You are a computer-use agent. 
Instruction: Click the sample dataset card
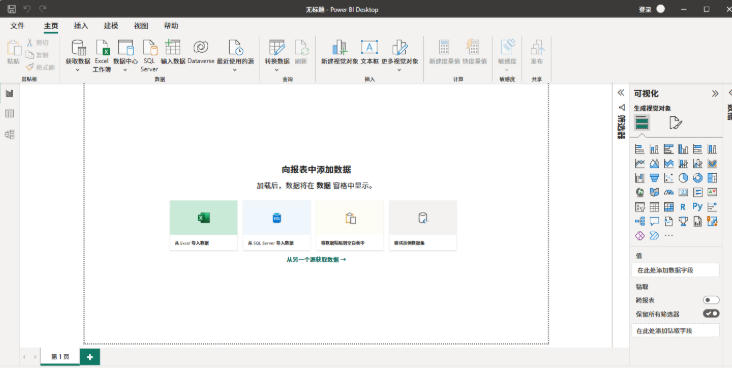(423, 225)
